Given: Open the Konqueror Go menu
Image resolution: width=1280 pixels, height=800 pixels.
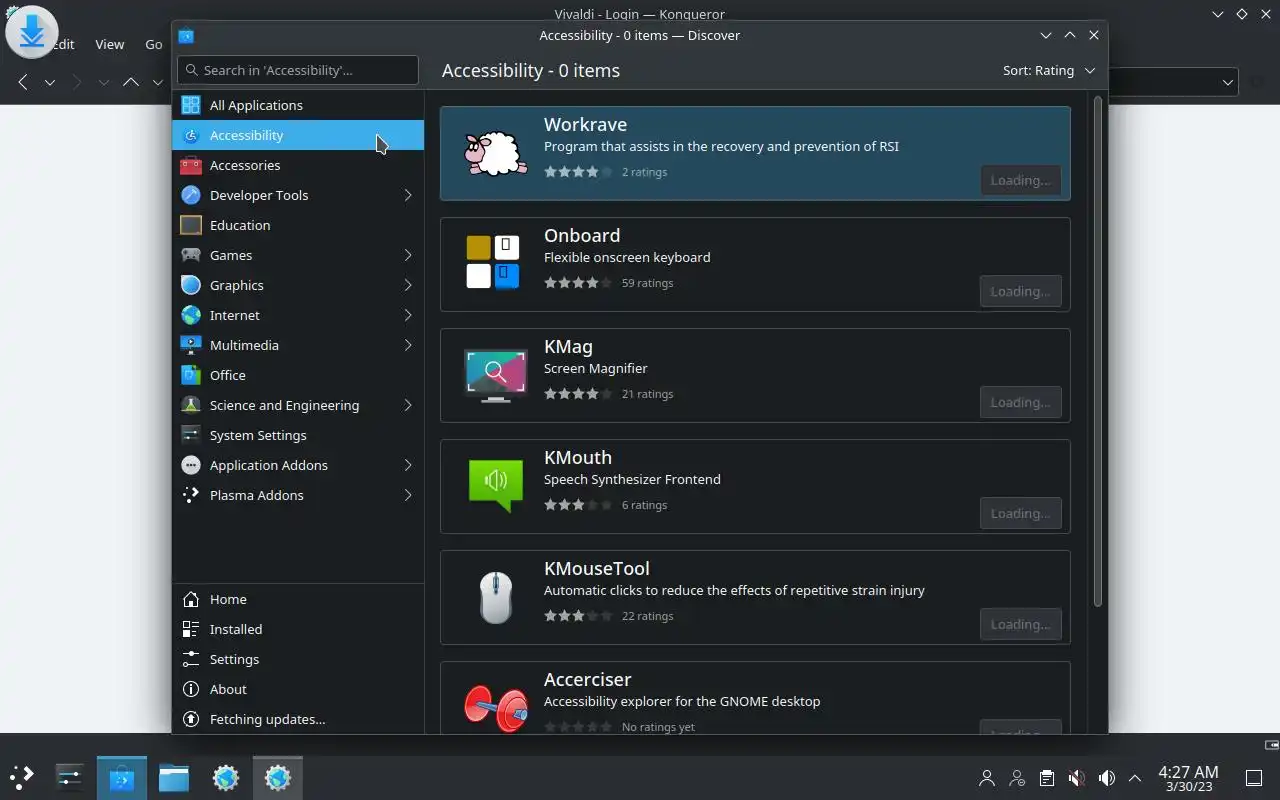Looking at the screenshot, I should (x=153, y=44).
